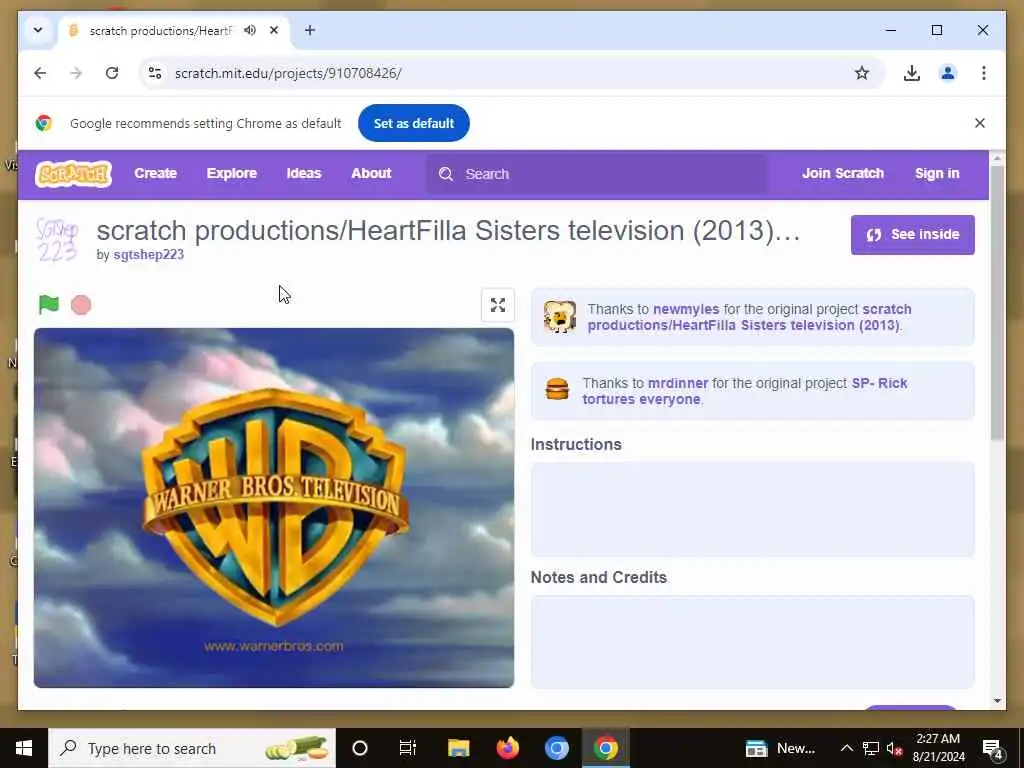Open network icon in system tray

(871, 748)
